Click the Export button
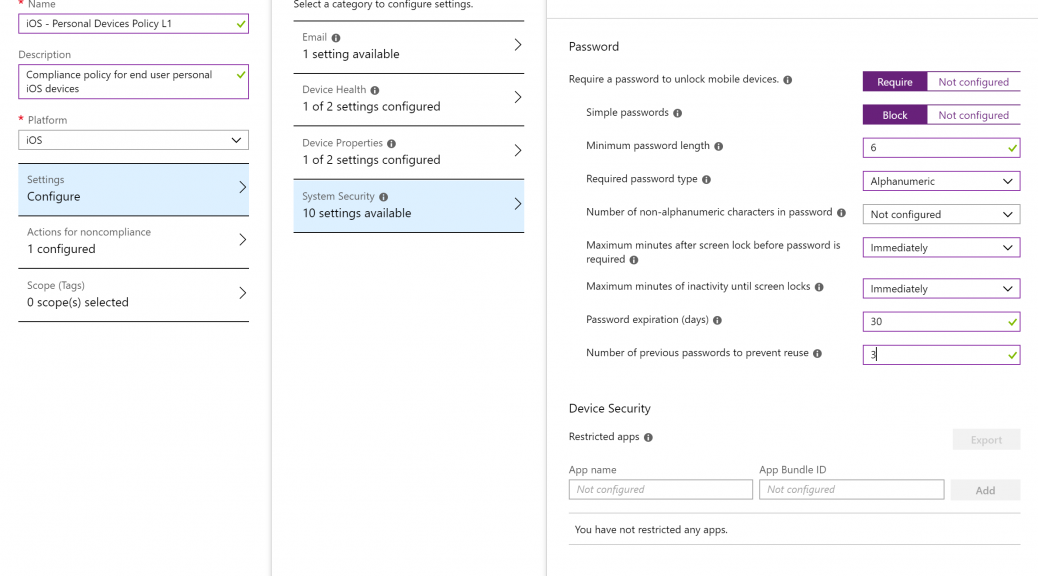Image resolution: width=1038 pixels, height=576 pixels. [986, 440]
